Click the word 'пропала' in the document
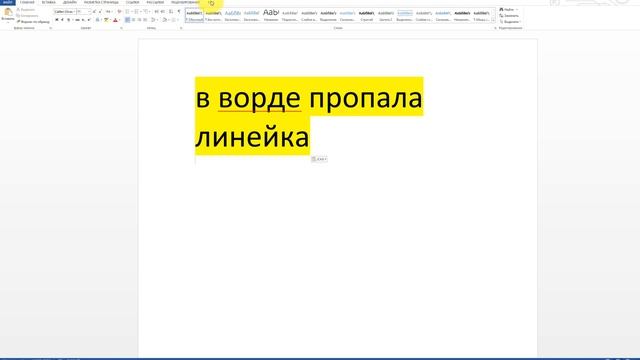 pos(366,100)
